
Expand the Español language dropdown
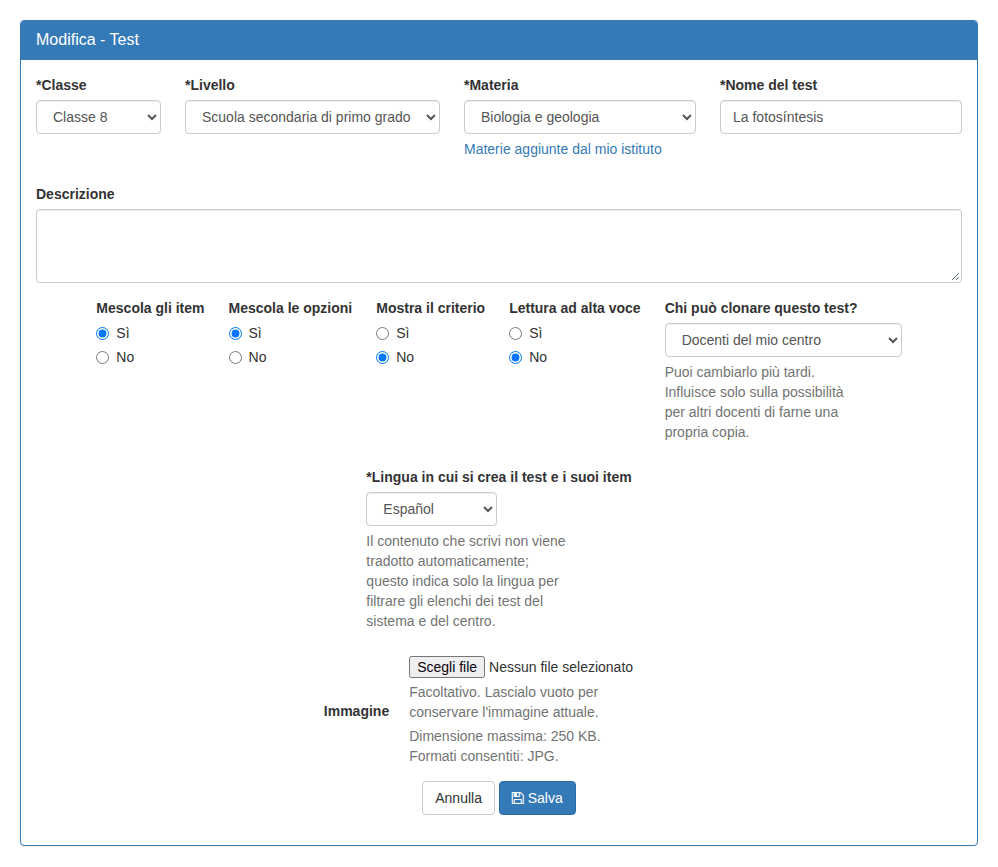pos(432,509)
